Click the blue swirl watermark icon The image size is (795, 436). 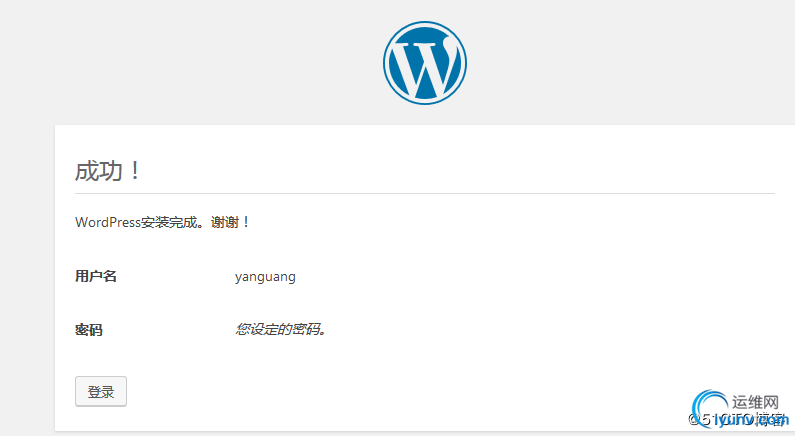[x=710, y=408]
